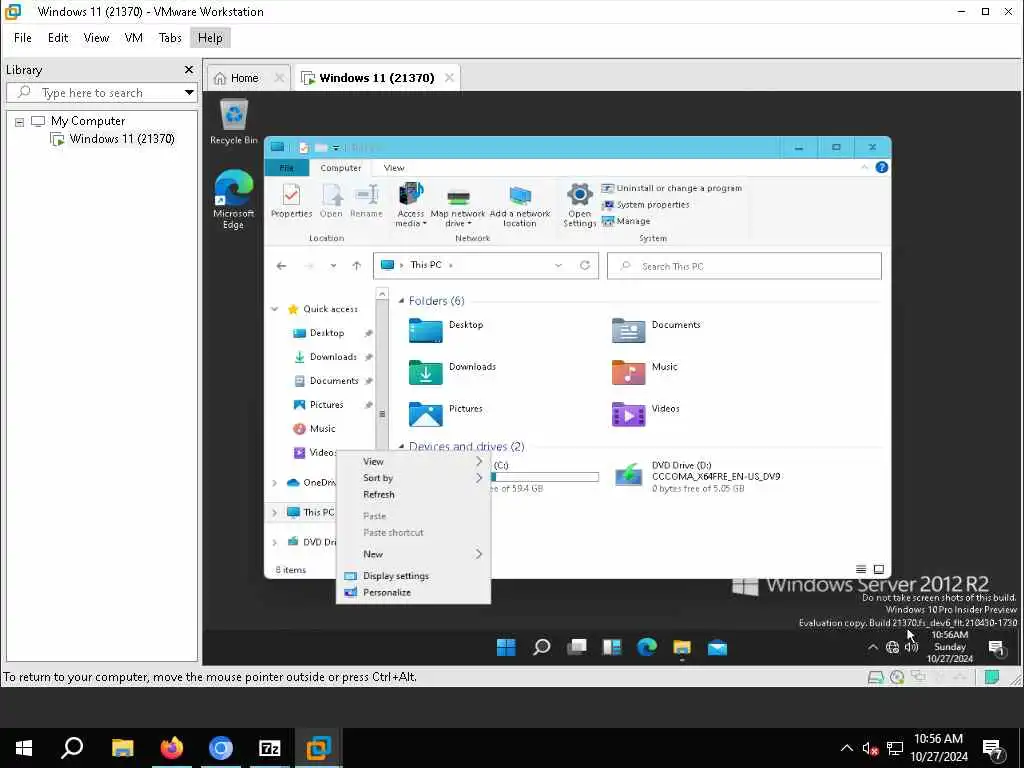The image size is (1024, 768).
Task: Open Access media ribbon option
Action: coord(410,205)
